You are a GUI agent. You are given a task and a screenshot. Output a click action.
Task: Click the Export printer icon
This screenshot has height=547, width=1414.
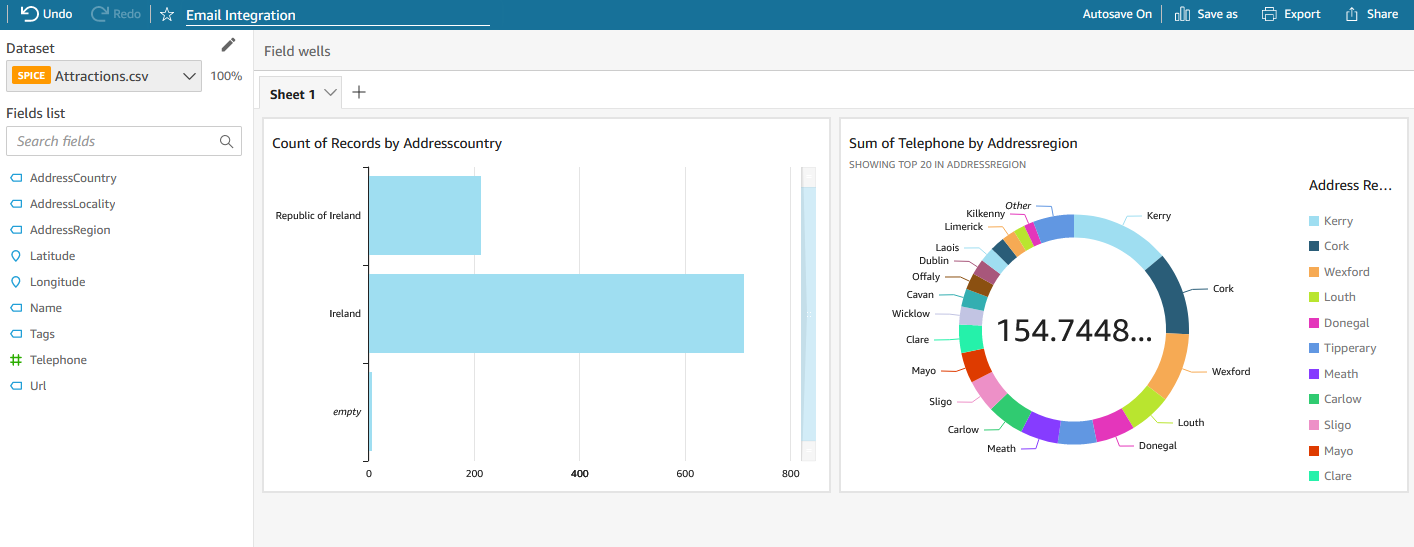click(1269, 14)
